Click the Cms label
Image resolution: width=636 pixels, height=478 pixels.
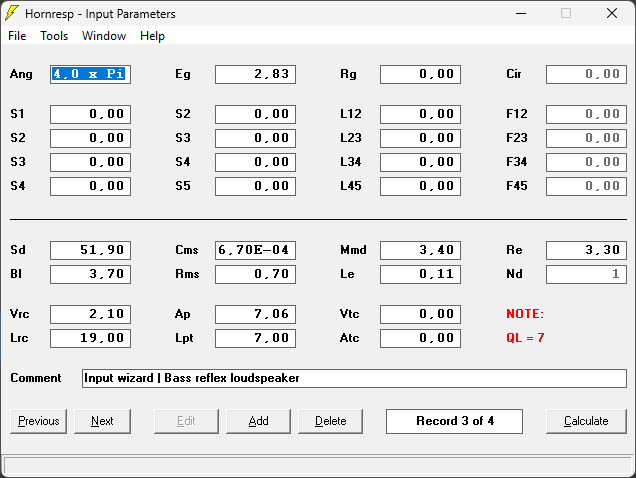[x=187, y=250]
